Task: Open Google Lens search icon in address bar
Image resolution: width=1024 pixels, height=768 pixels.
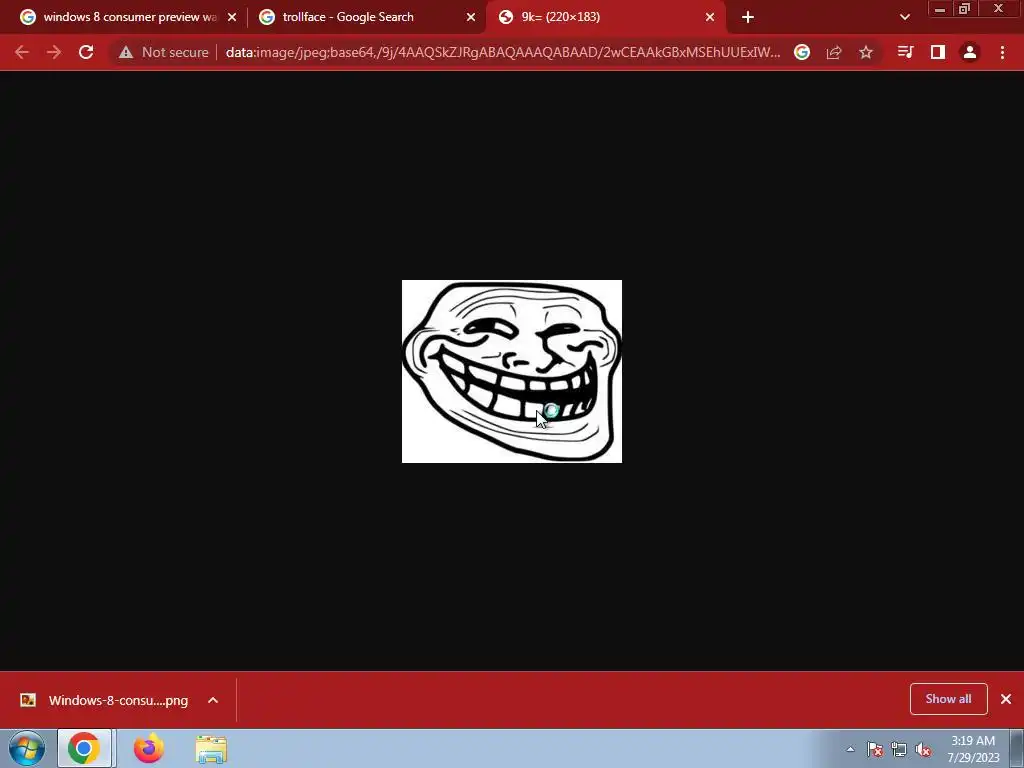Action: [802, 52]
